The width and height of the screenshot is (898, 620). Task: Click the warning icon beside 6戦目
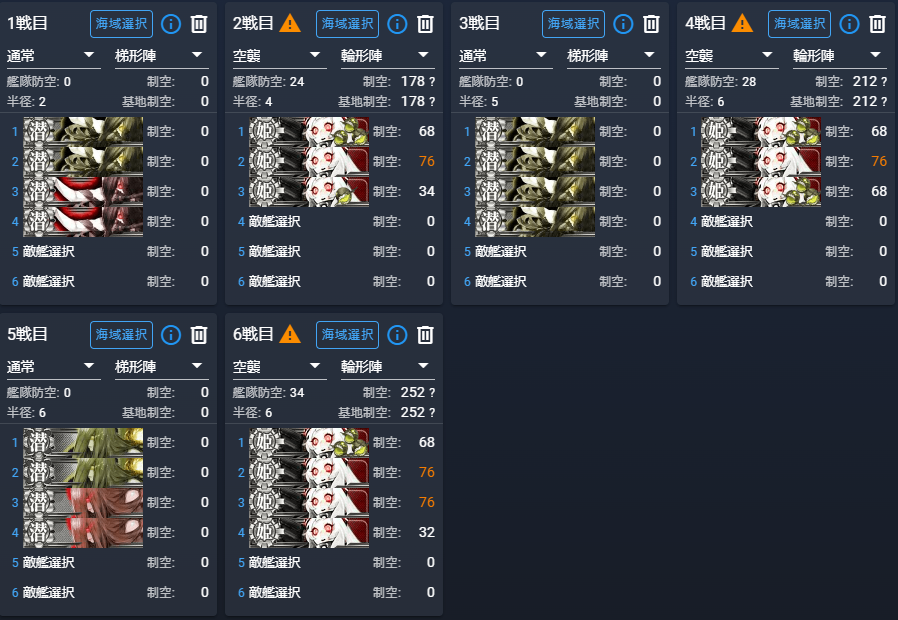point(290,334)
